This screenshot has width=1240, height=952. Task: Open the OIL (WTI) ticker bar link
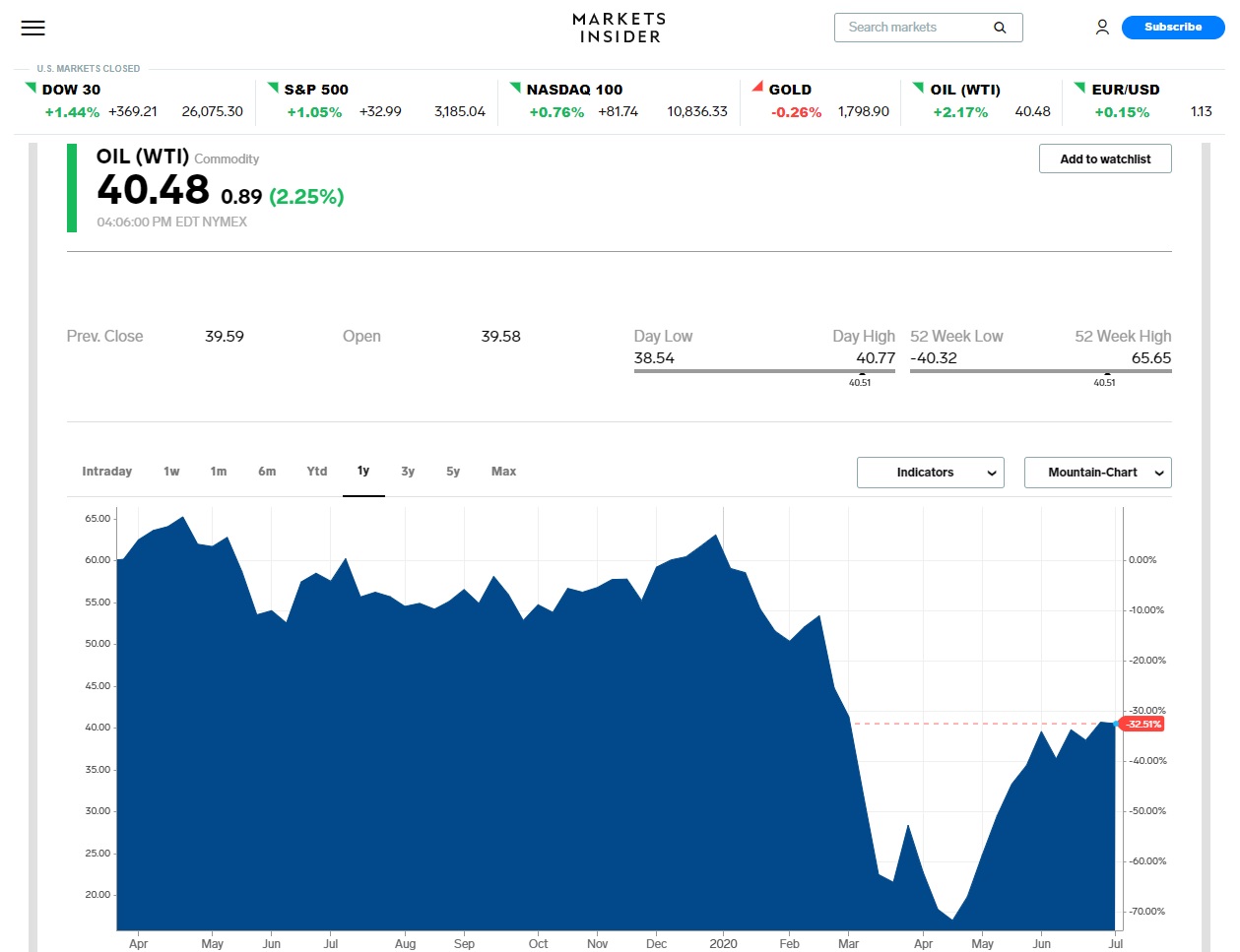[x=965, y=90]
